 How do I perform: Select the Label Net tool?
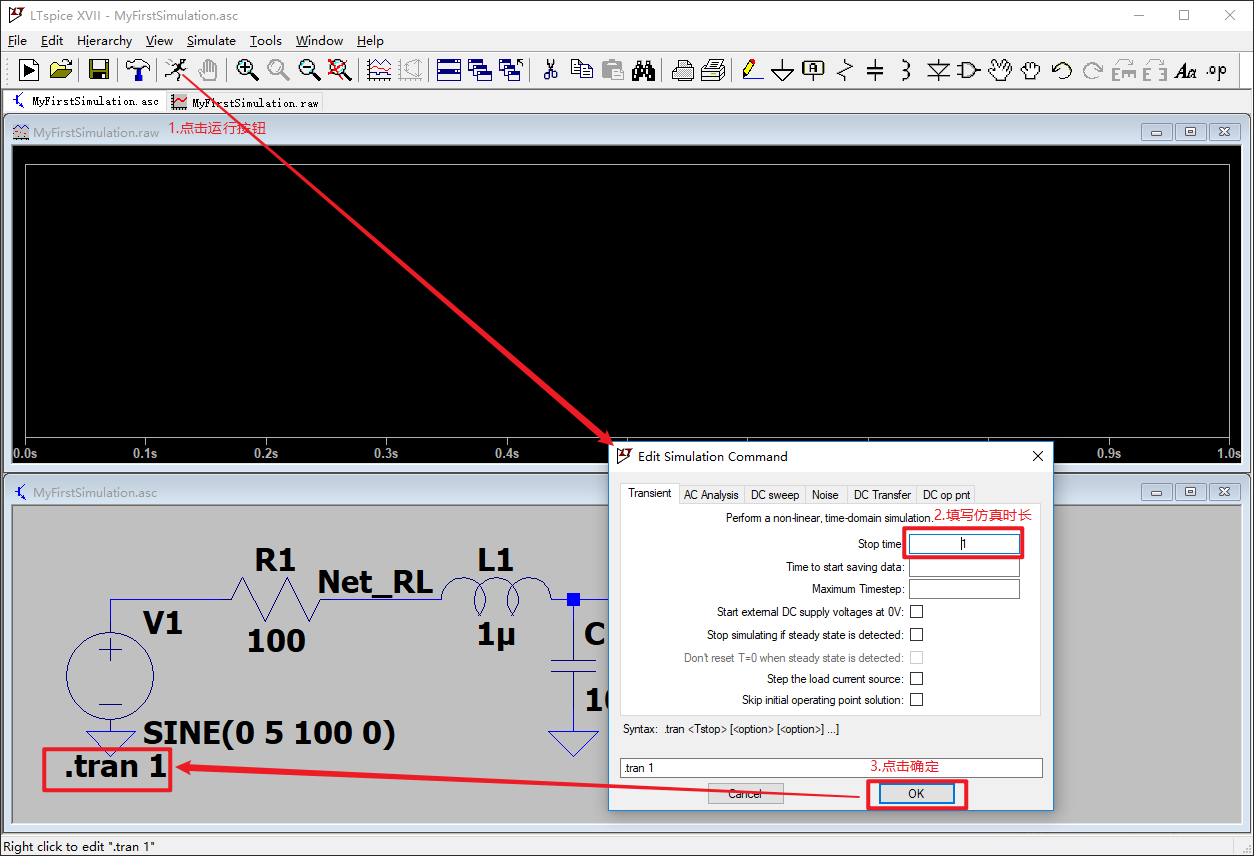[813, 70]
